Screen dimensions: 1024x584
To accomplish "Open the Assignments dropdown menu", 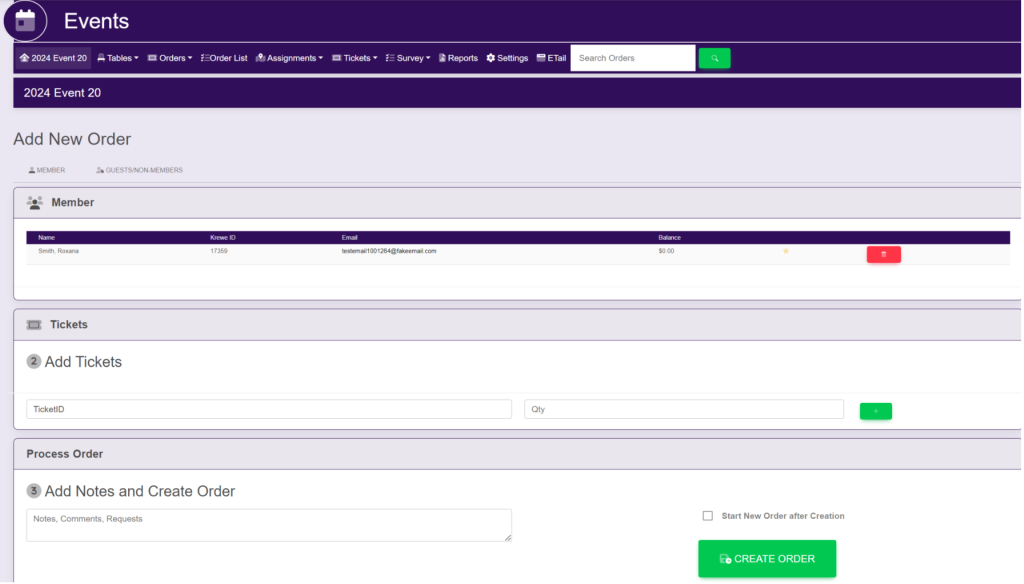I will (289, 58).
